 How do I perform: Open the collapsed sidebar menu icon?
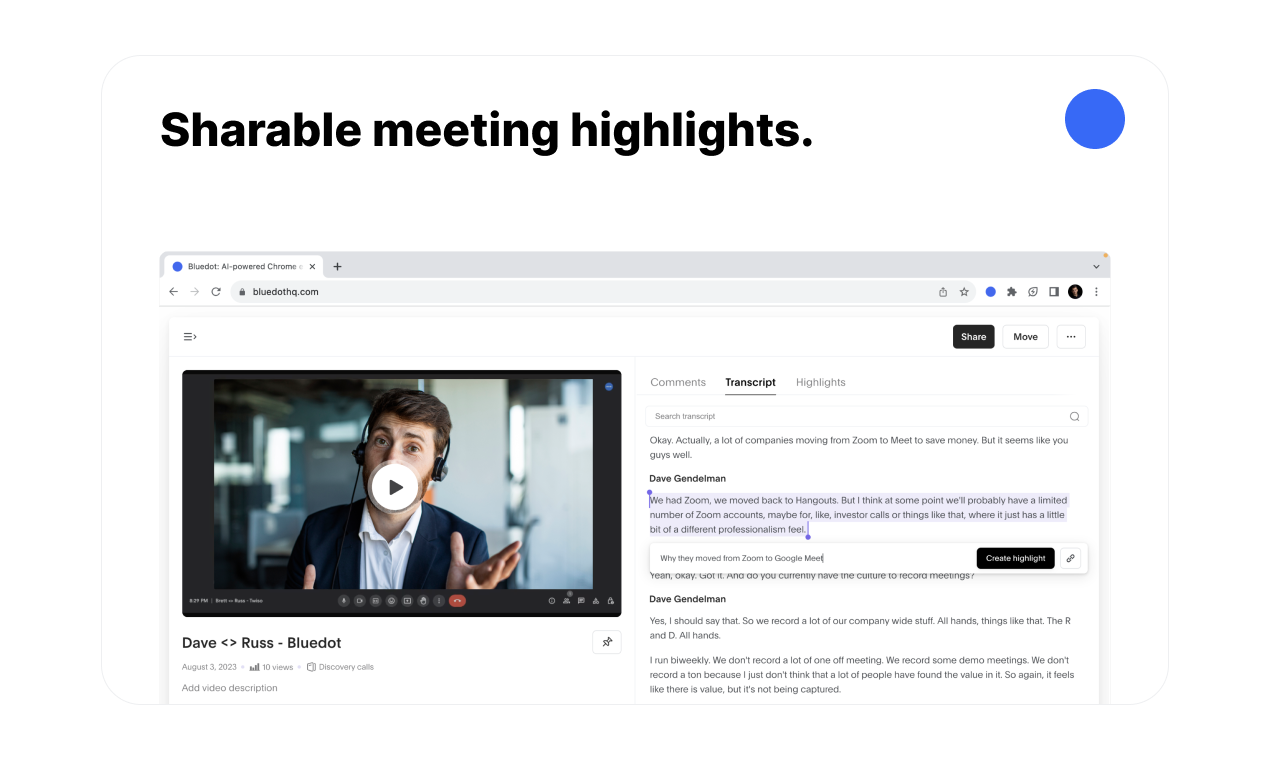coord(190,337)
